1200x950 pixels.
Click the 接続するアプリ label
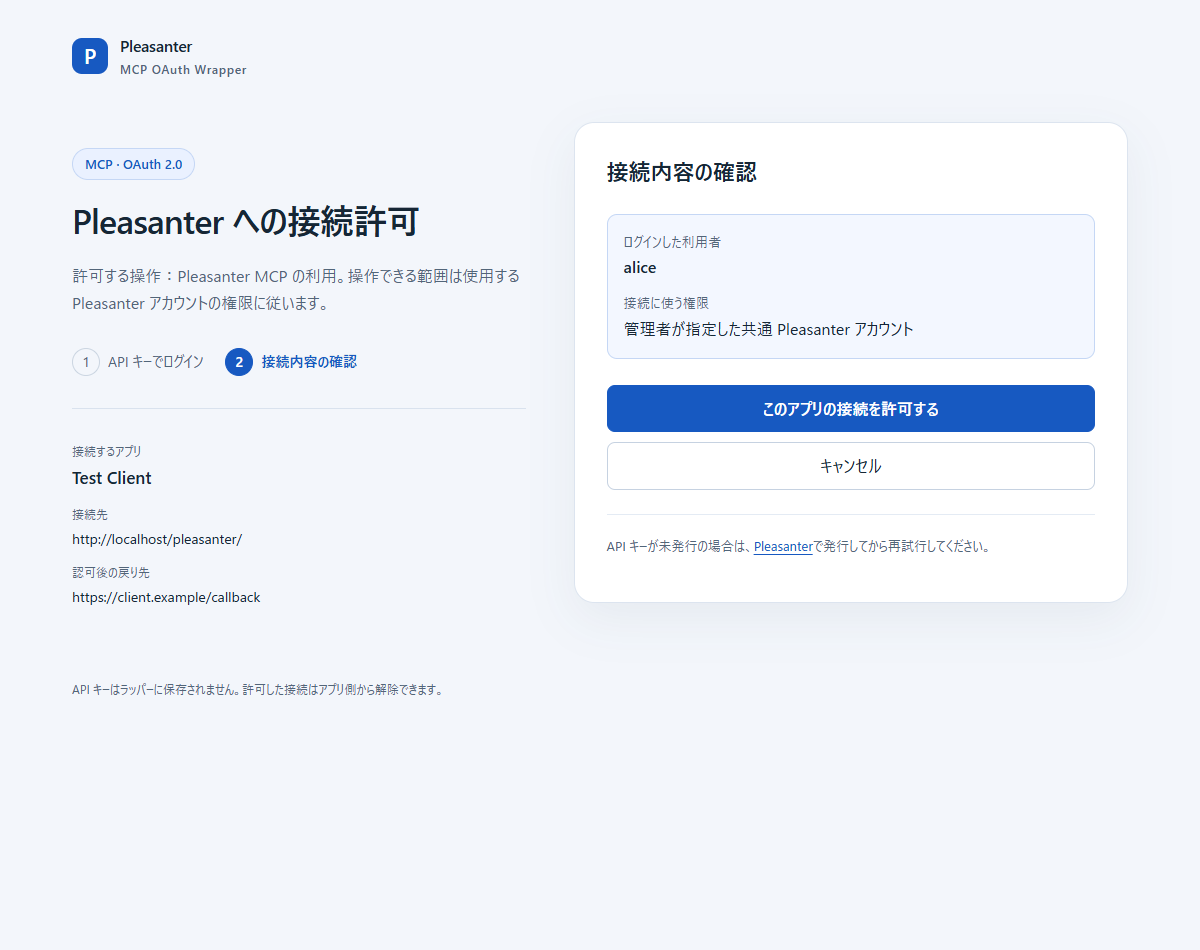[107, 452]
